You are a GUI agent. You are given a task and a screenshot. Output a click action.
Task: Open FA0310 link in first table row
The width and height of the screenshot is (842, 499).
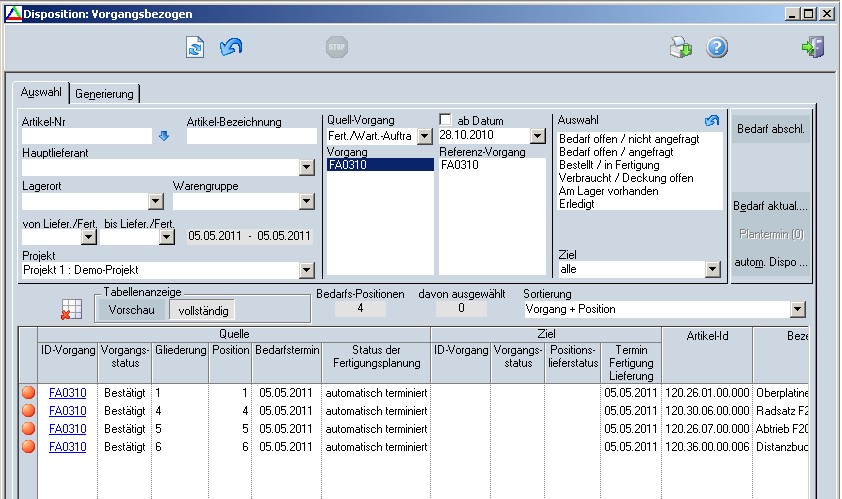click(x=68, y=393)
